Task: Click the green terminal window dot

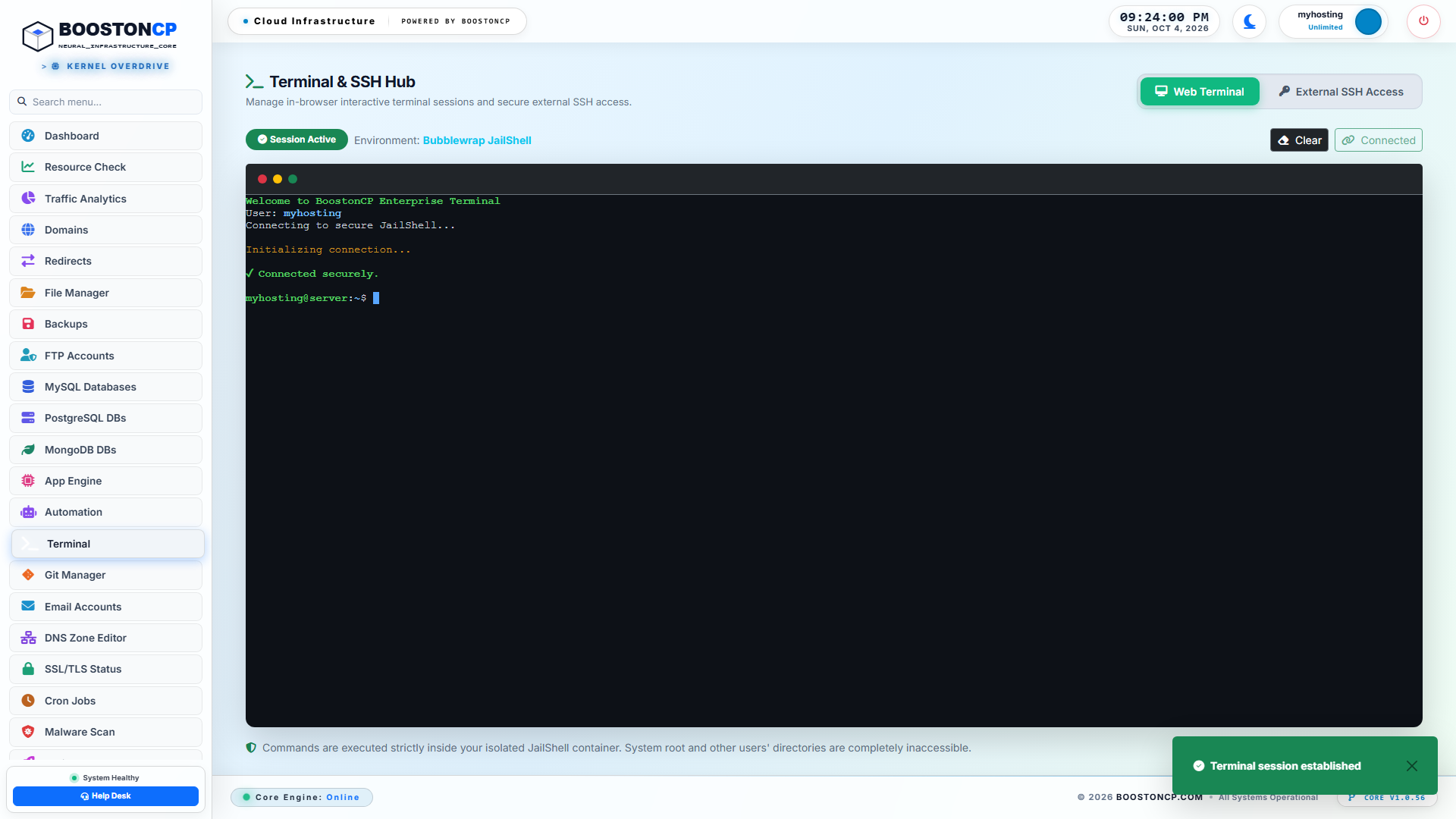Action: tap(293, 179)
